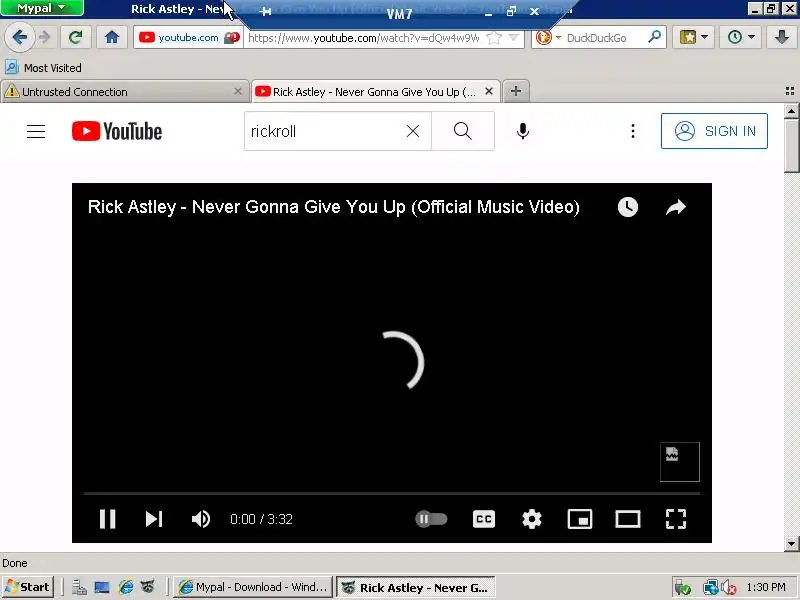Viewport: 800px width, 600px height.
Task: Clear the rickroll search text
Action: tap(413, 131)
